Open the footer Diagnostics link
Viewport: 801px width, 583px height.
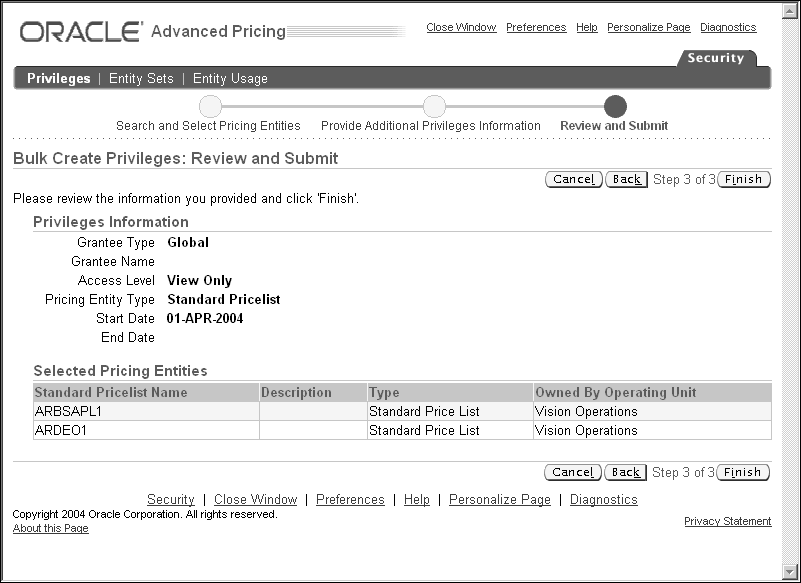coord(603,499)
